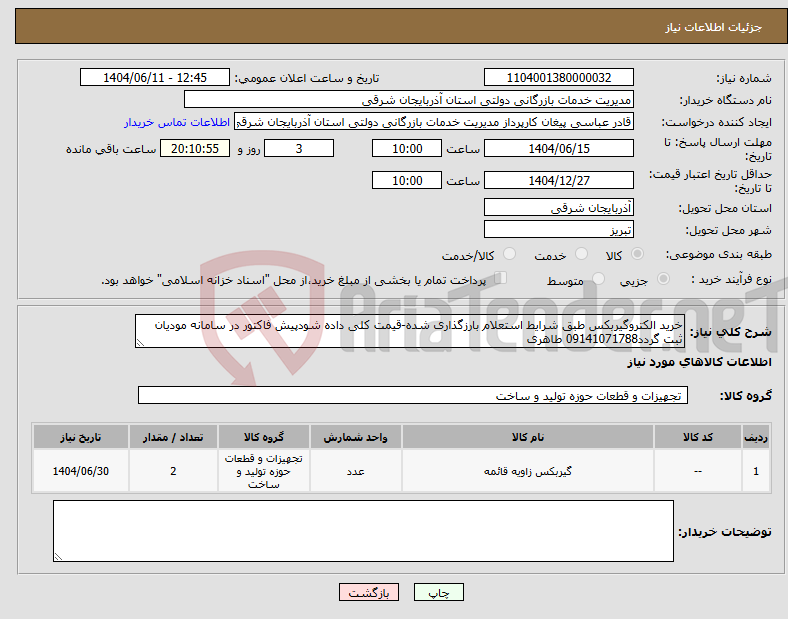The image size is (788, 619).
Task: Click the quantity cell 2
Action: 173,471
